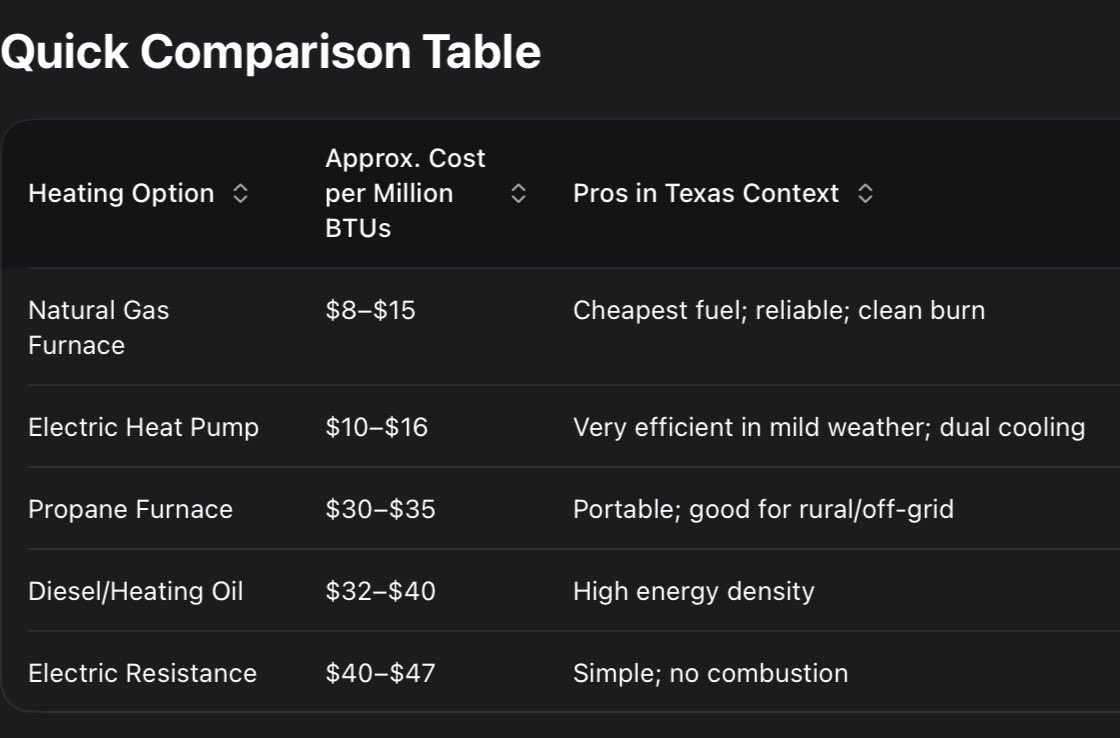
Task: Click the $10–$16 cost cell
Action: [x=376, y=427]
